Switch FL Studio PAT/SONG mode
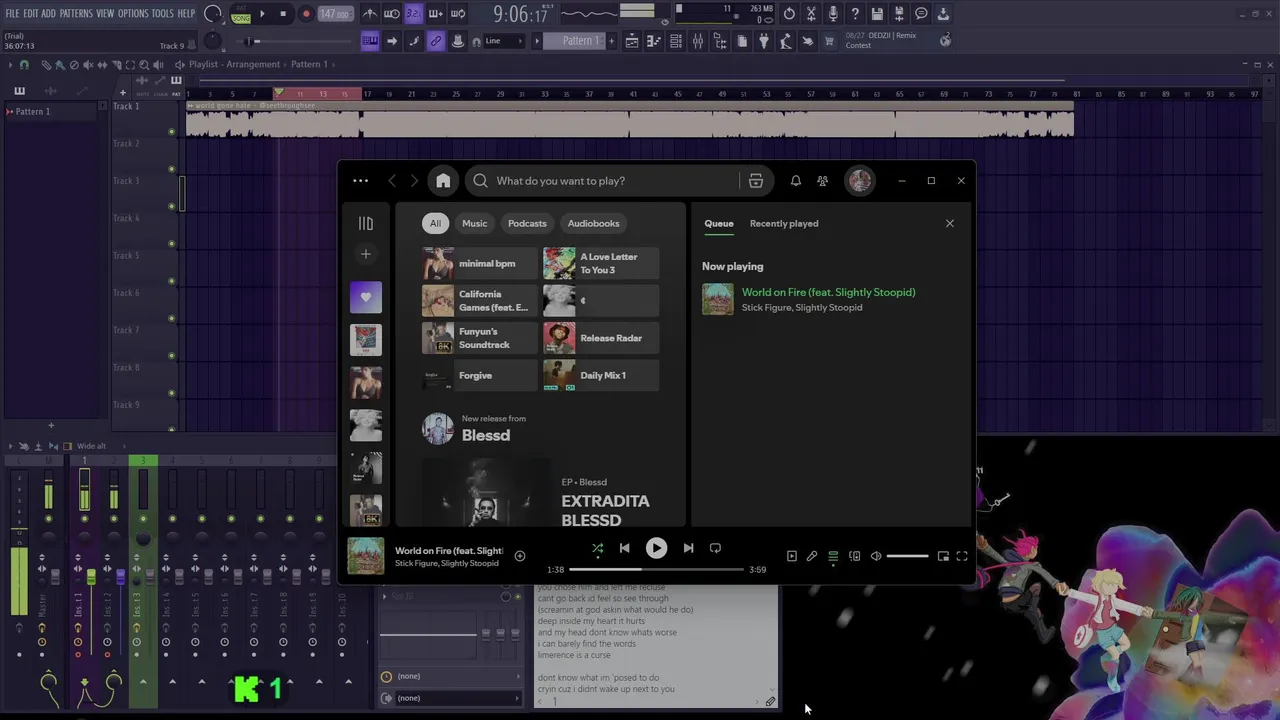 click(241, 14)
